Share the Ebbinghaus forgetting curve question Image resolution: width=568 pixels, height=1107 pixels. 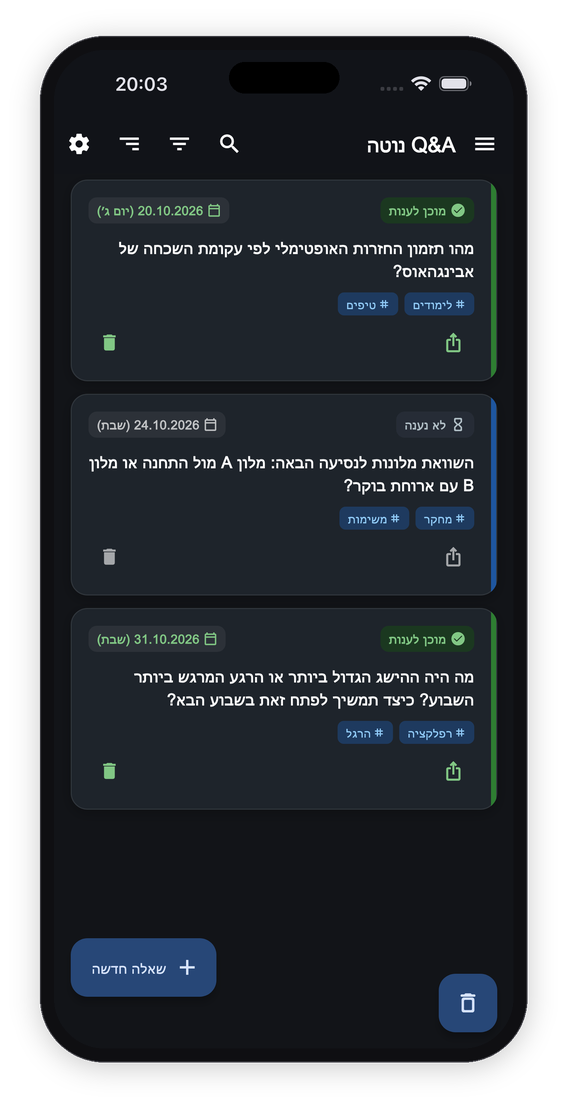pos(453,343)
